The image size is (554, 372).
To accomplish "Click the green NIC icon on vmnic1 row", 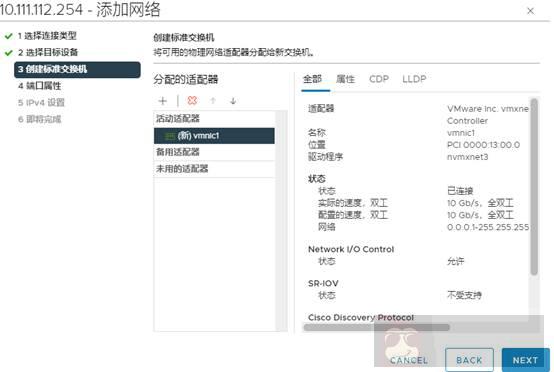I will 170,136.
